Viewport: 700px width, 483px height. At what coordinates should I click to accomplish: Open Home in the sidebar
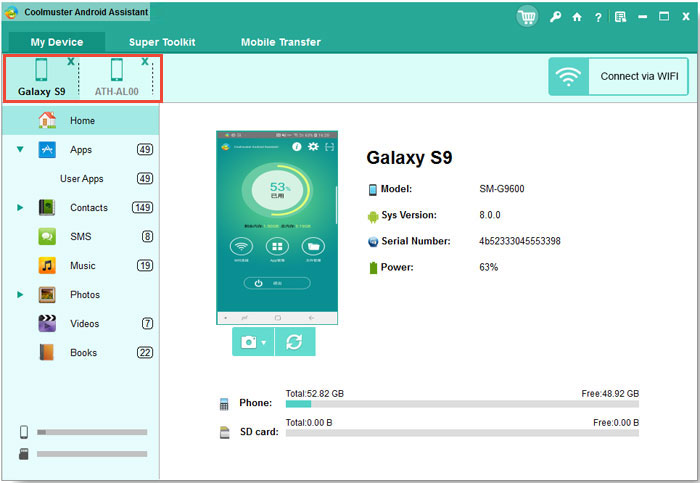click(x=81, y=121)
